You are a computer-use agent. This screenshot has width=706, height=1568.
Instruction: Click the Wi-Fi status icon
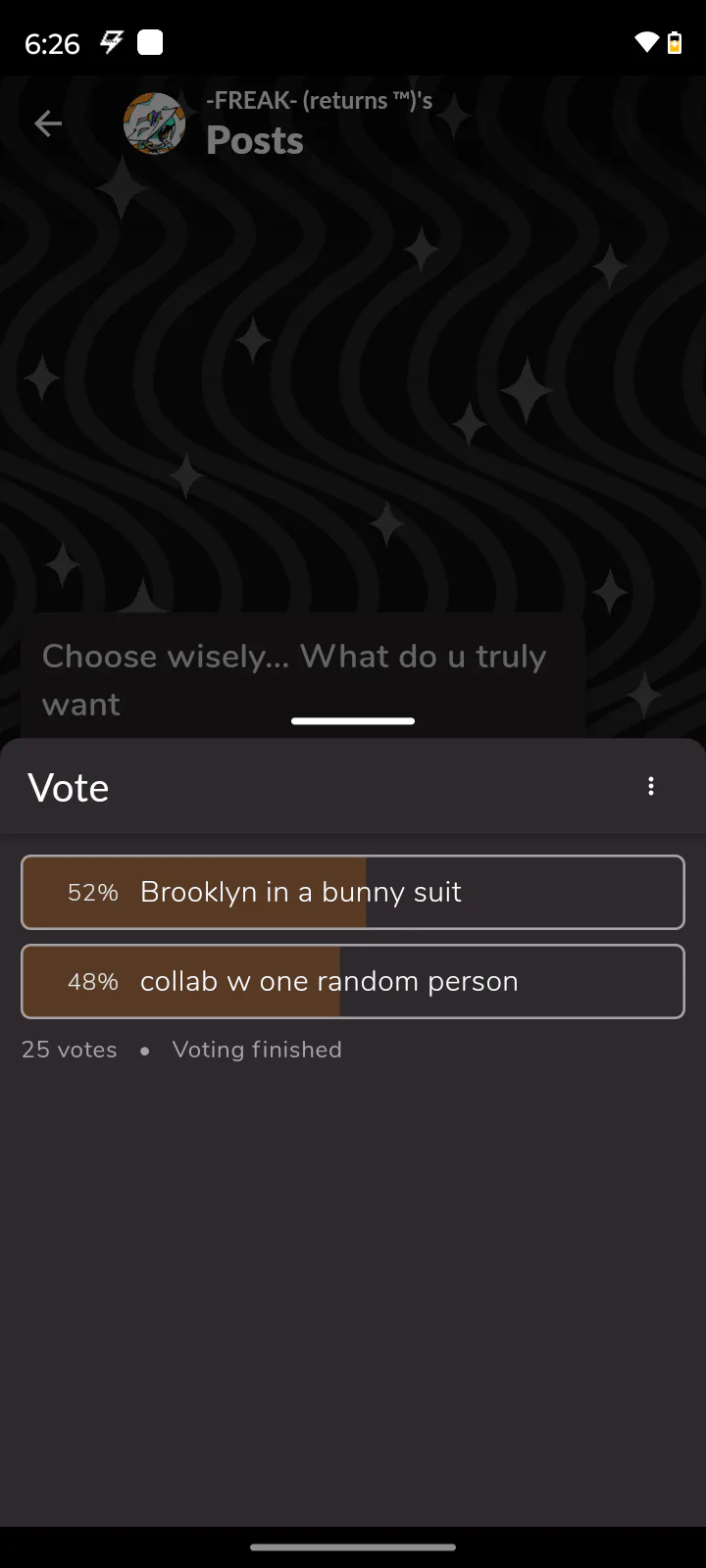(646, 42)
